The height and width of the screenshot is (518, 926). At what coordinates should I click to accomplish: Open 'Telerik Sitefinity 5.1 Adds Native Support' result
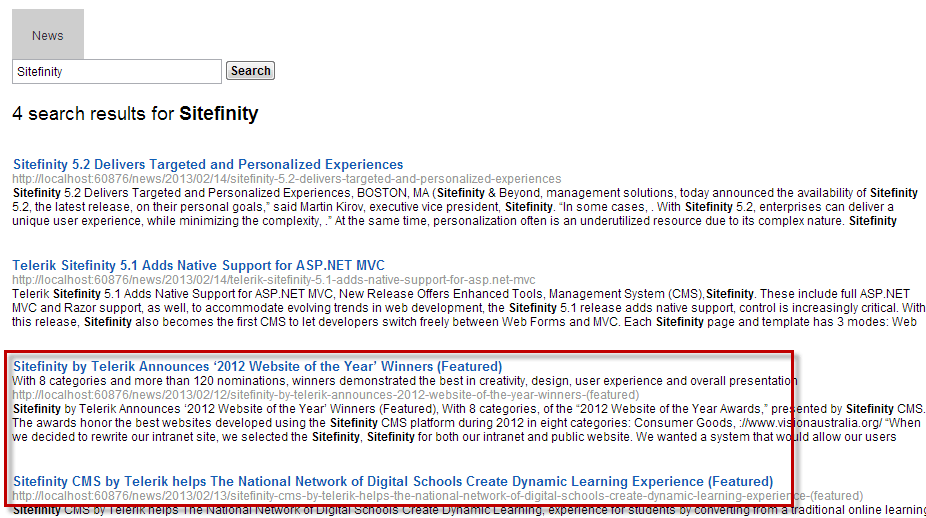(198, 265)
